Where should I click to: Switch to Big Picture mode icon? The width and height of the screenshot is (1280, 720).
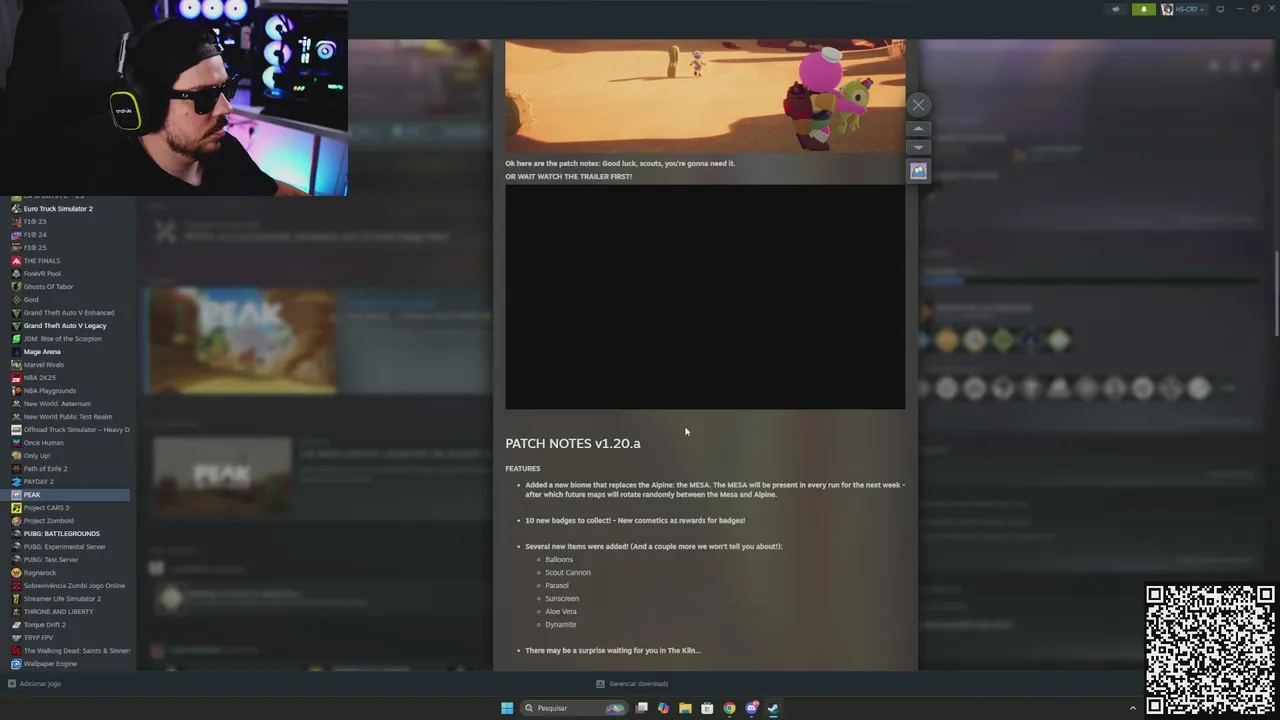pyautogui.click(x=1220, y=9)
